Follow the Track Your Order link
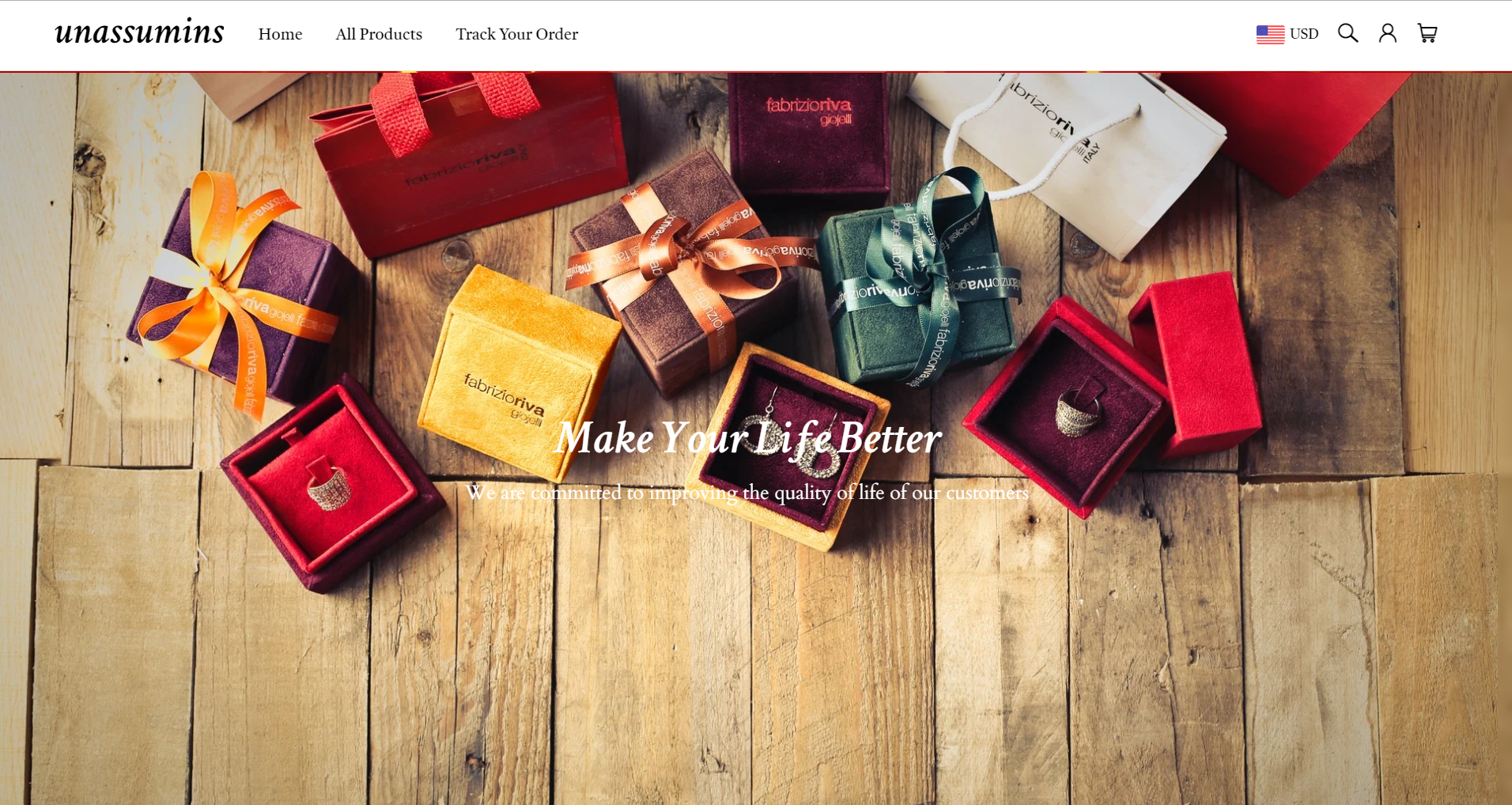The height and width of the screenshot is (805, 1512). pyautogui.click(x=516, y=34)
